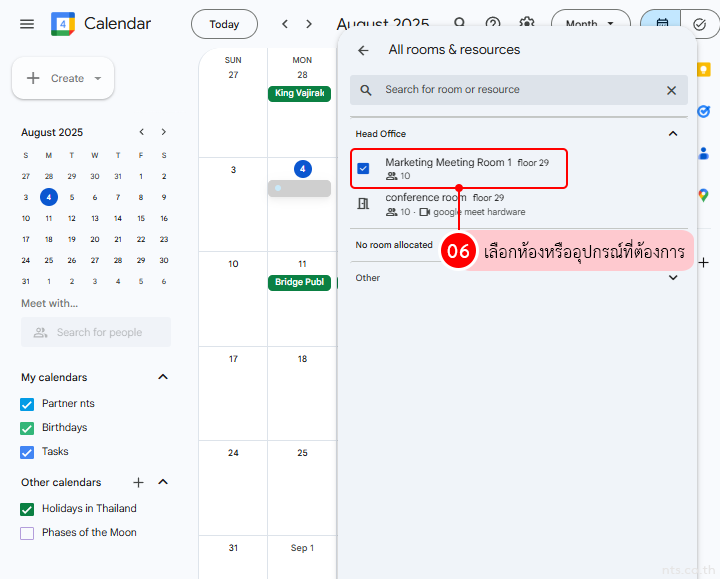Viewport: 720px width, 579px height.
Task: Switch to Tasks view check icon
Action: point(699,24)
